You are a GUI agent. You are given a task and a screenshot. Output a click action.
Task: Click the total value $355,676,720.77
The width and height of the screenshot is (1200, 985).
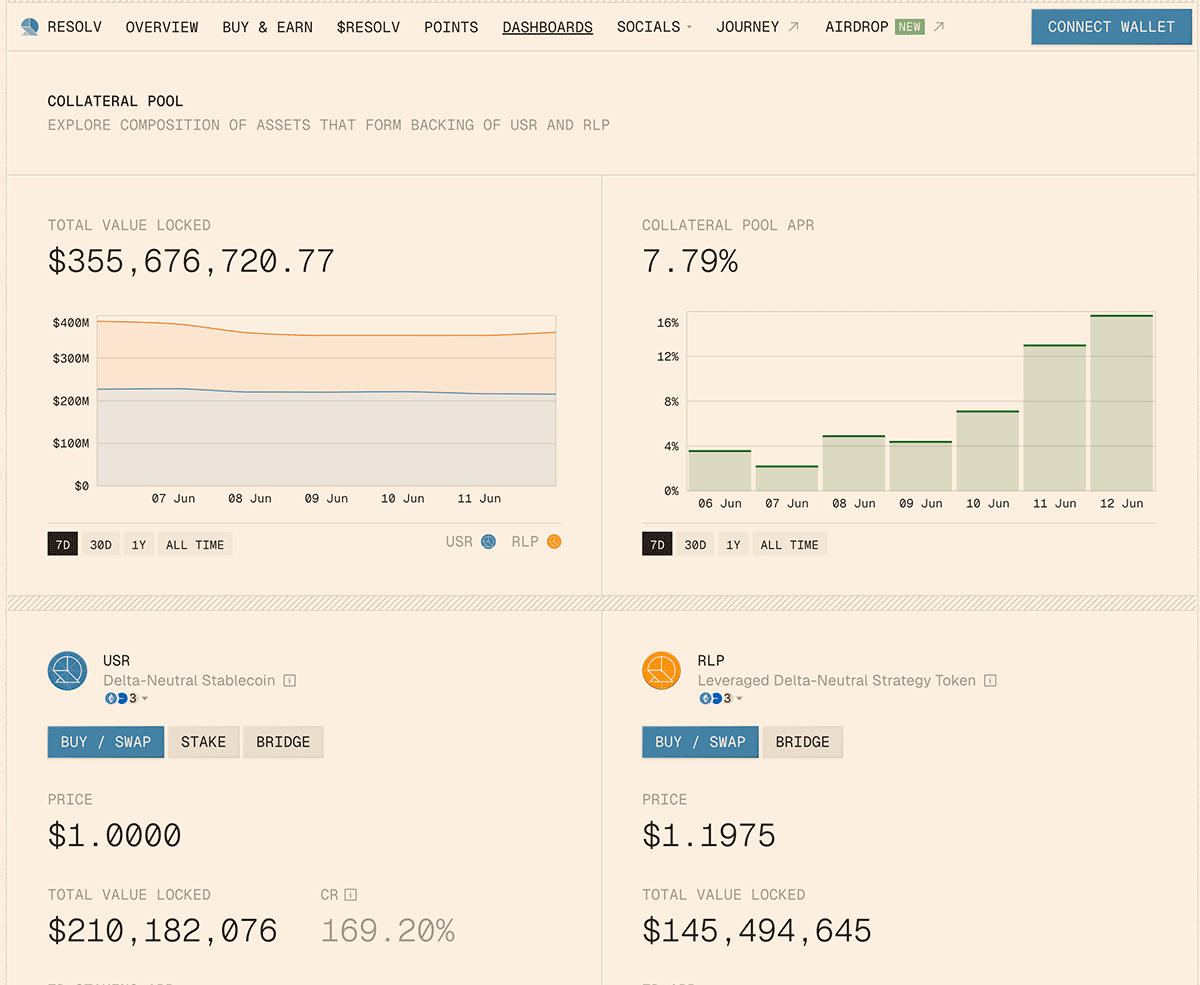(191, 262)
